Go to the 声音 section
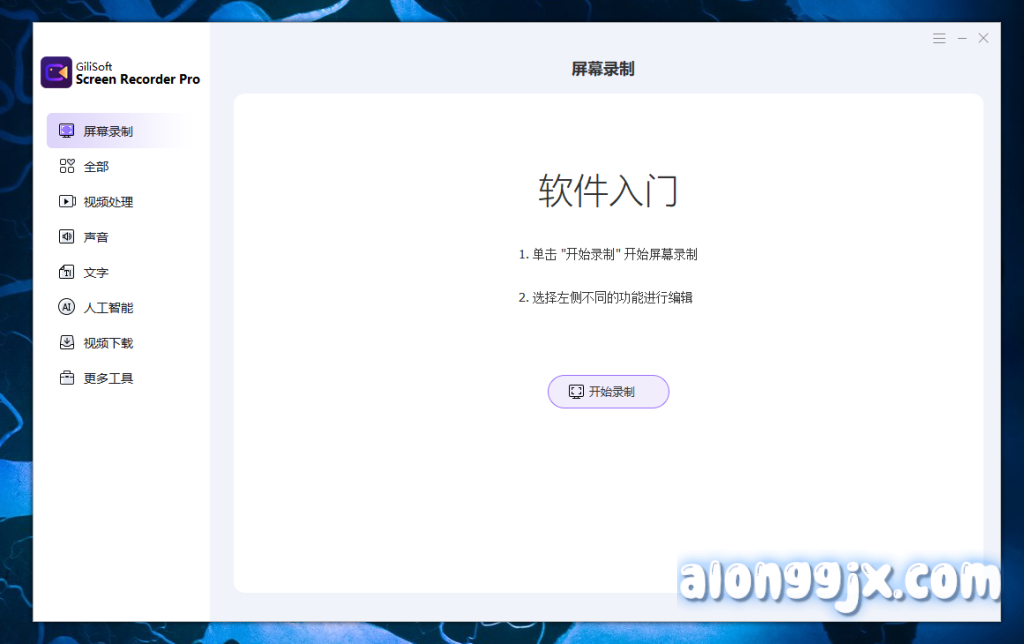This screenshot has width=1024, height=644. click(x=96, y=237)
